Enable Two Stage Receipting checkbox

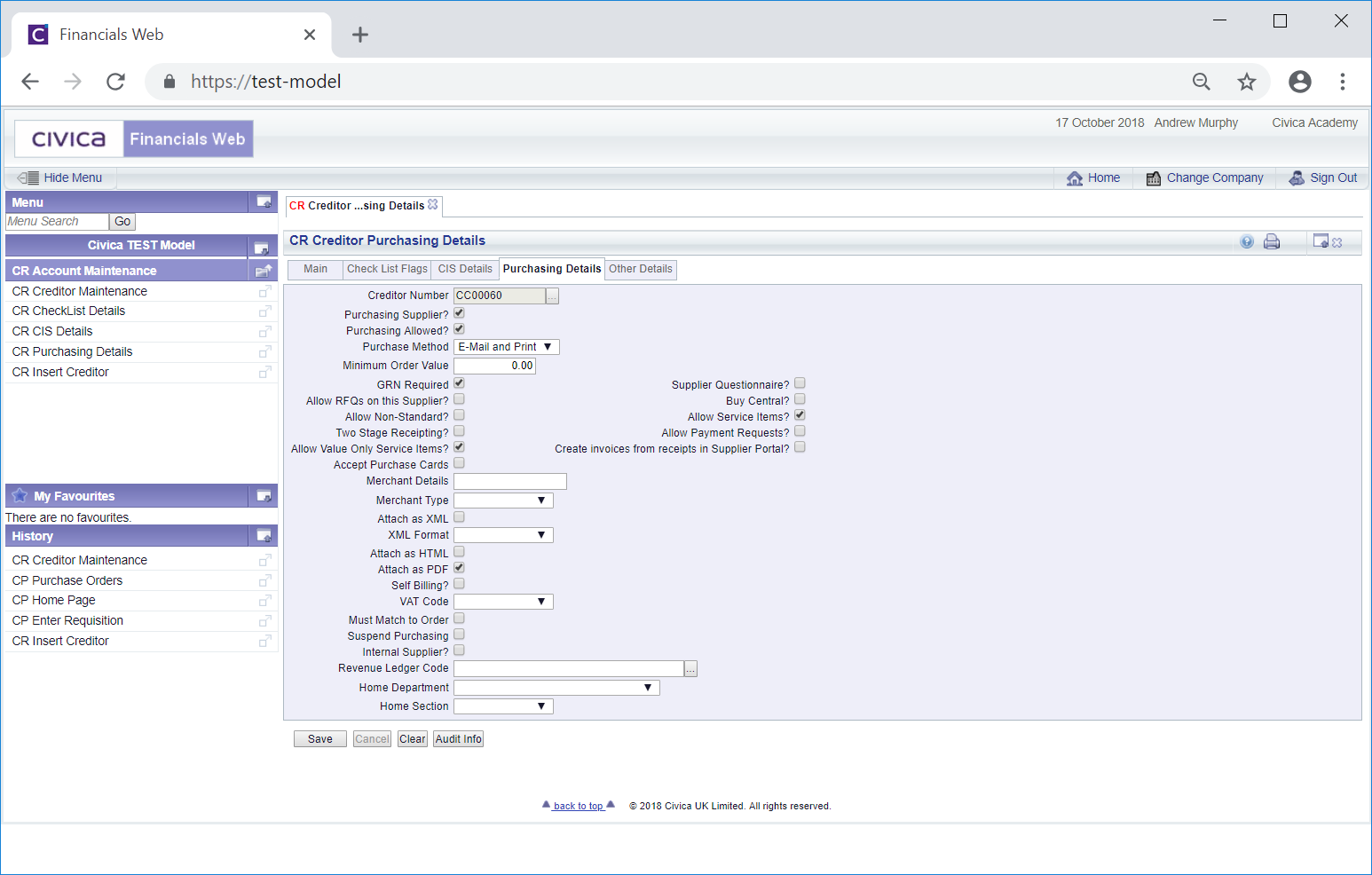[459, 431]
